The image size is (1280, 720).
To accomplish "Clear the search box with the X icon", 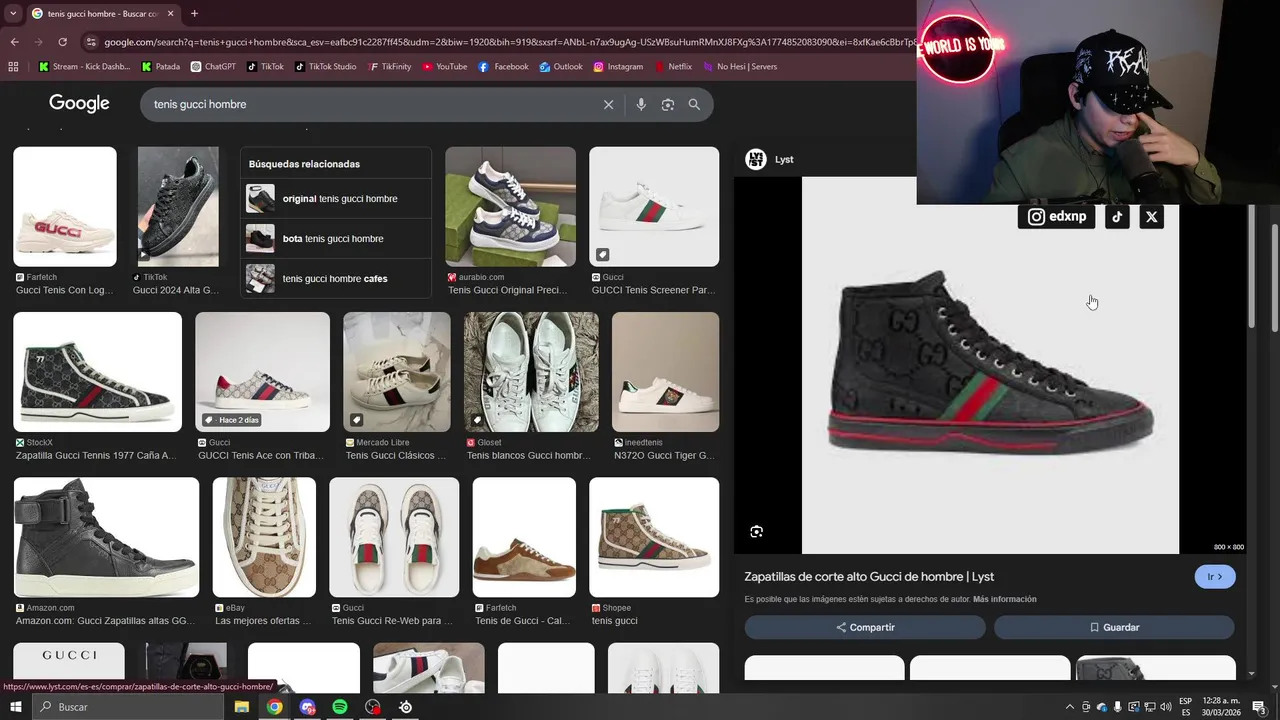I will pyautogui.click(x=608, y=104).
